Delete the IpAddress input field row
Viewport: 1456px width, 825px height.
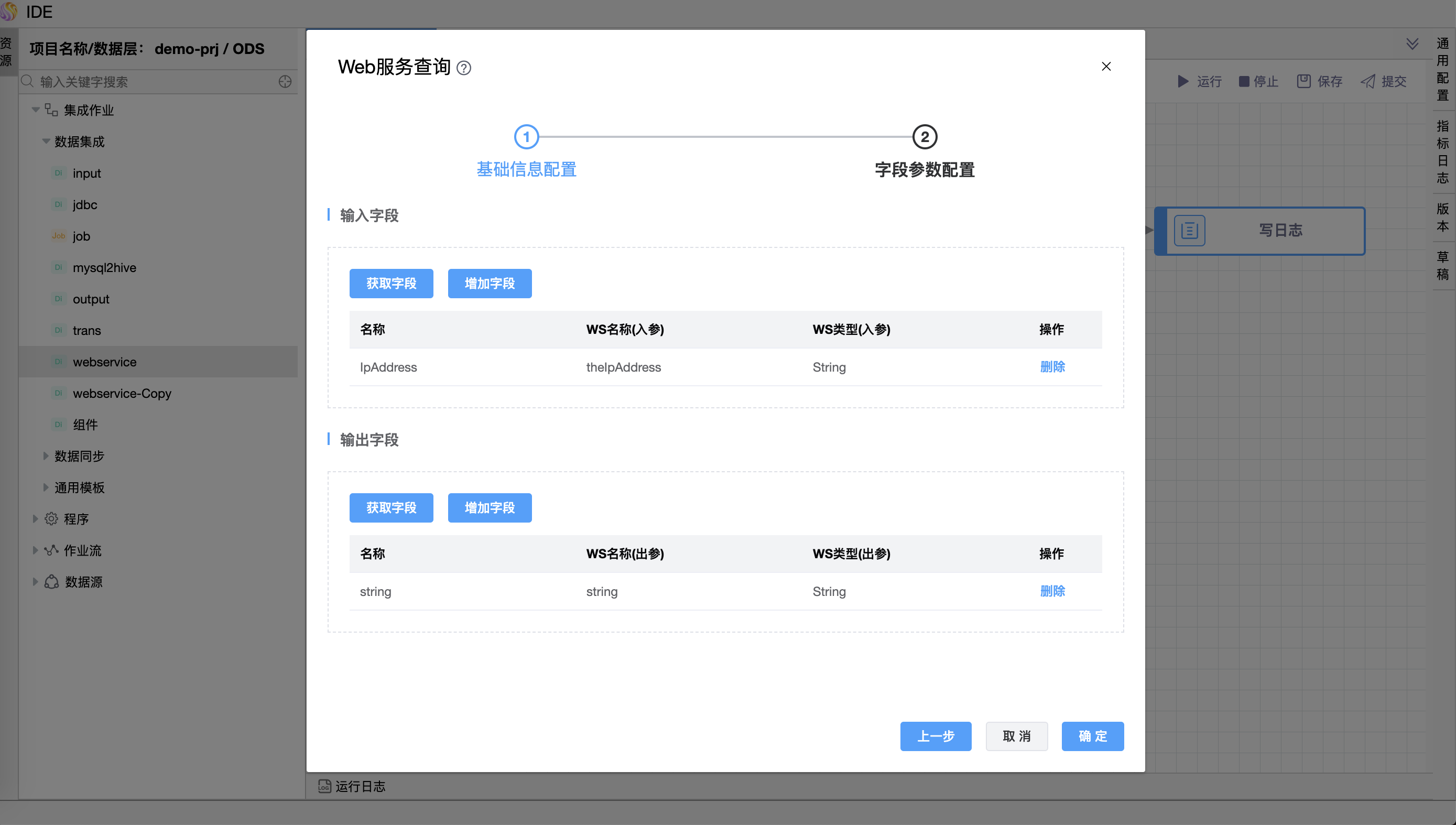pos(1052,367)
